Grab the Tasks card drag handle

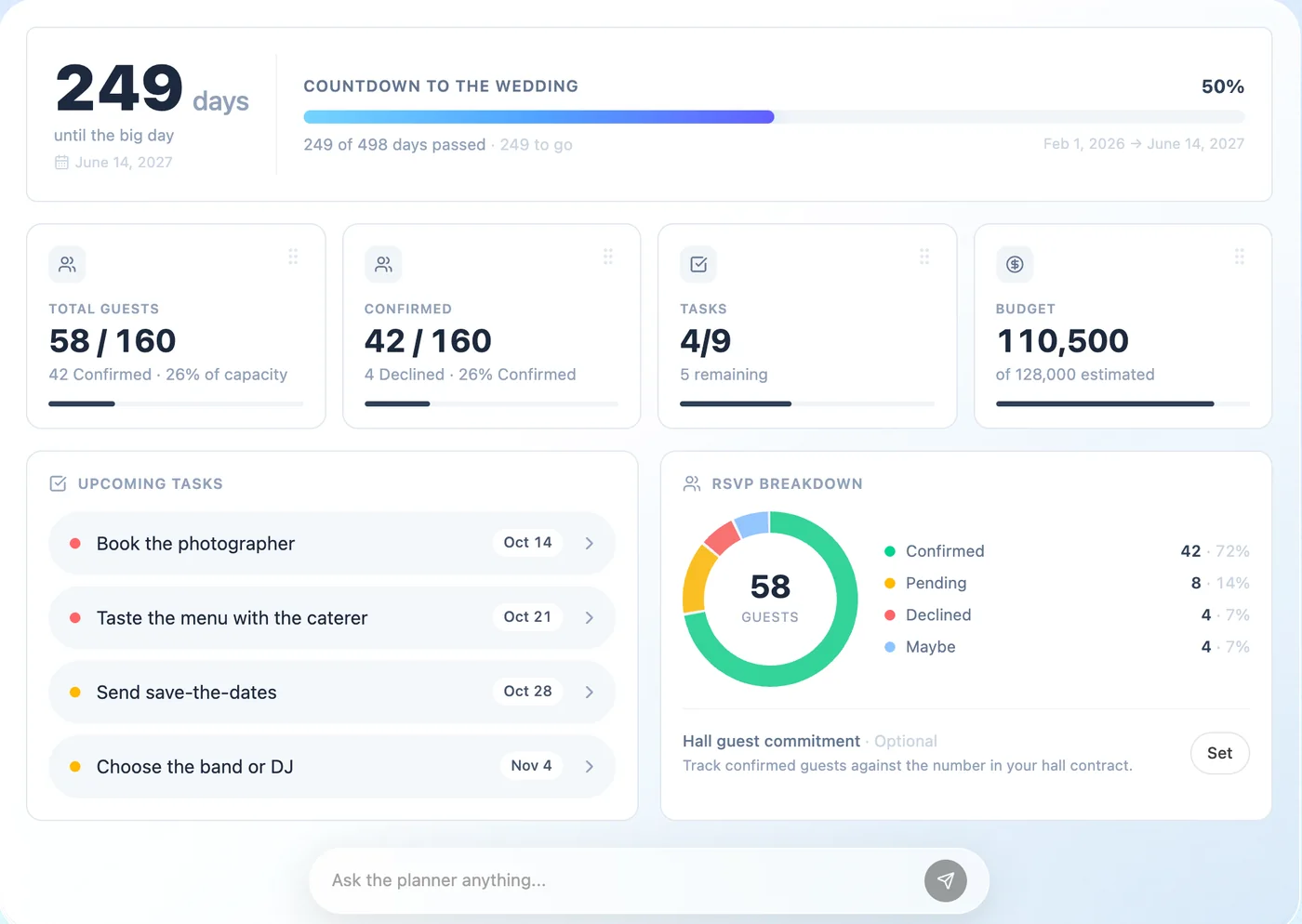click(x=924, y=257)
